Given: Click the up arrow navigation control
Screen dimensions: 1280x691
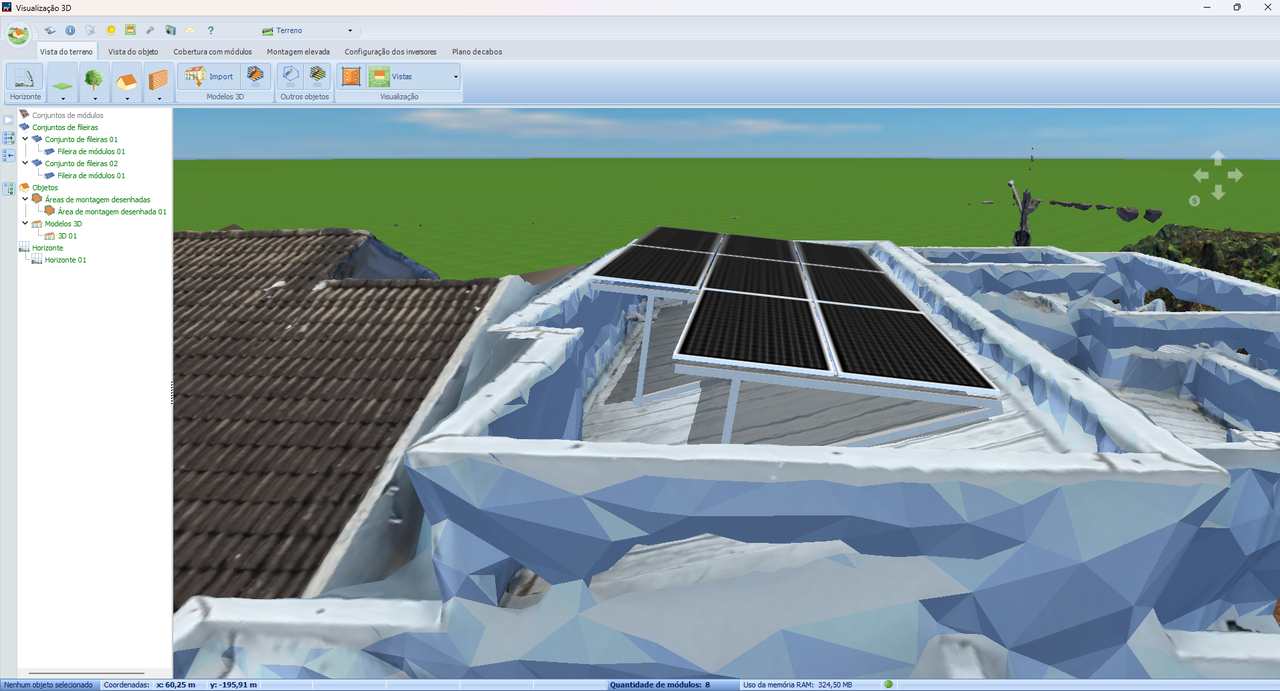Looking at the screenshot, I should click(x=1217, y=158).
